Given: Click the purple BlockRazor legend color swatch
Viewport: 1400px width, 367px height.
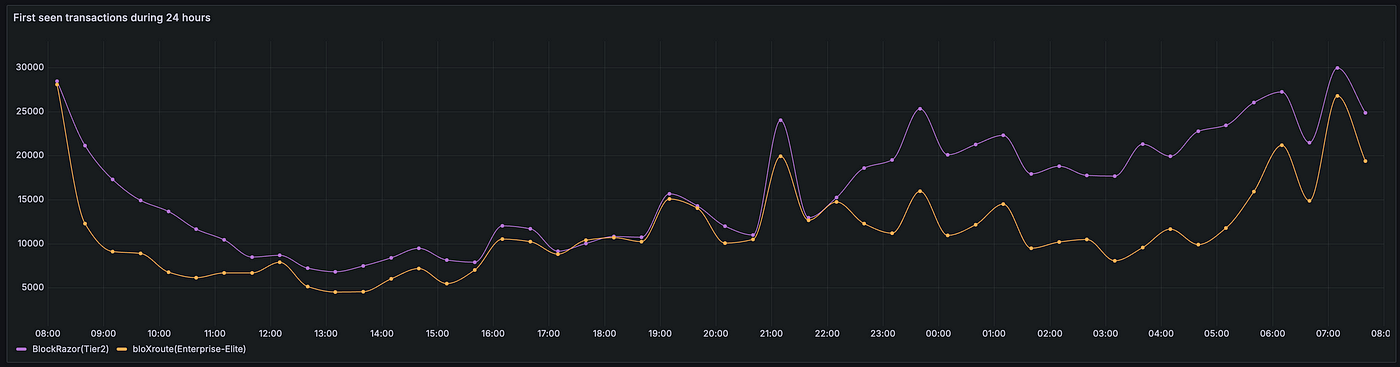Looking at the screenshot, I should (22, 349).
